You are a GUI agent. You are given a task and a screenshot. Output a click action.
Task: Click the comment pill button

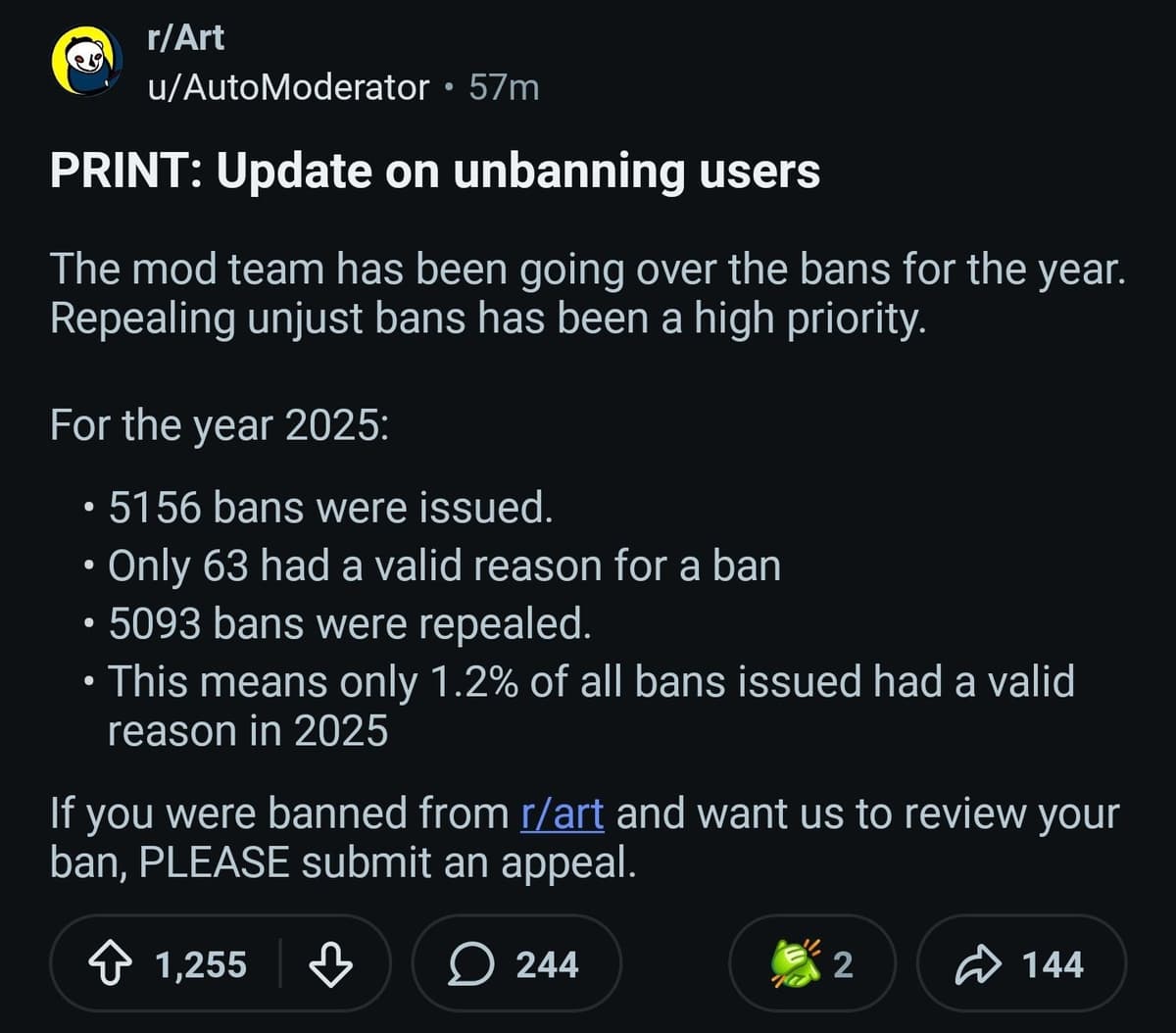[517, 964]
